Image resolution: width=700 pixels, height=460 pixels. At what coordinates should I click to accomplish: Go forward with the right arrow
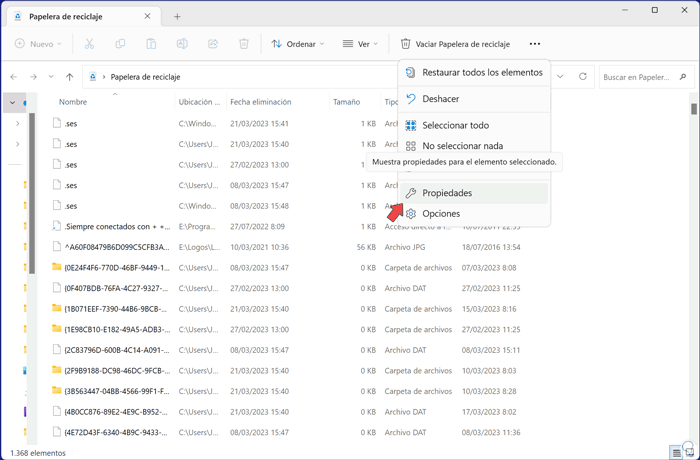point(33,77)
